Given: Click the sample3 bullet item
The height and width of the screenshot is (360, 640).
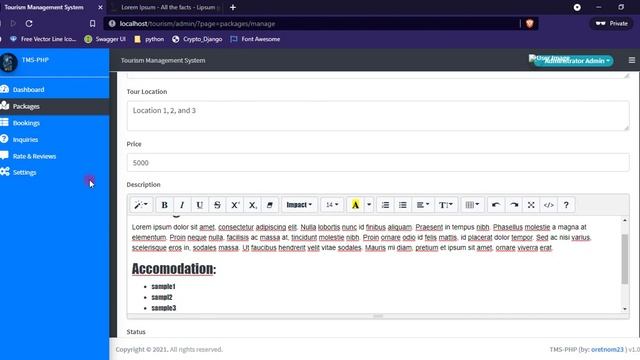Looking at the screenshot, I should point(164,308).
